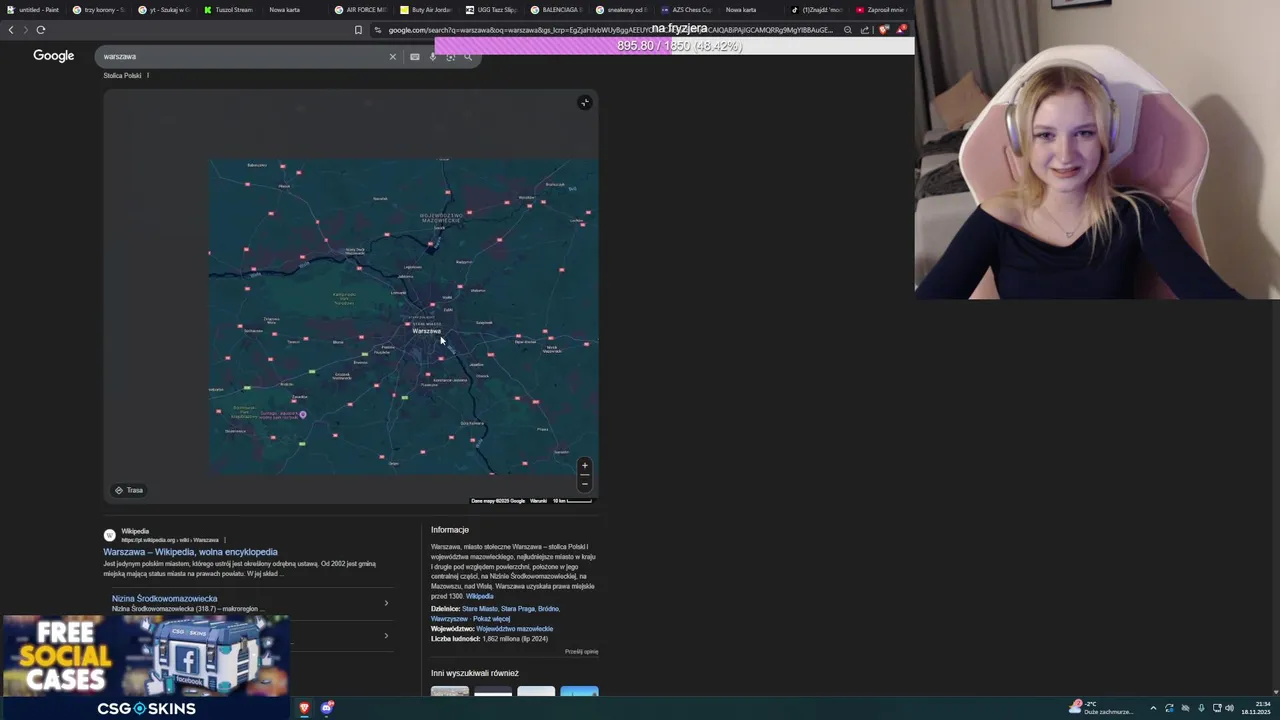Switch to the BALENCIAGA tab
This screenshot has width=1280, height=720.
point(557,10)
